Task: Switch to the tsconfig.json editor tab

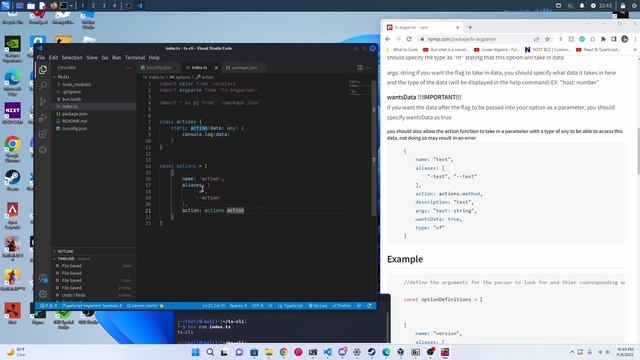Action: tap(158, 68)
